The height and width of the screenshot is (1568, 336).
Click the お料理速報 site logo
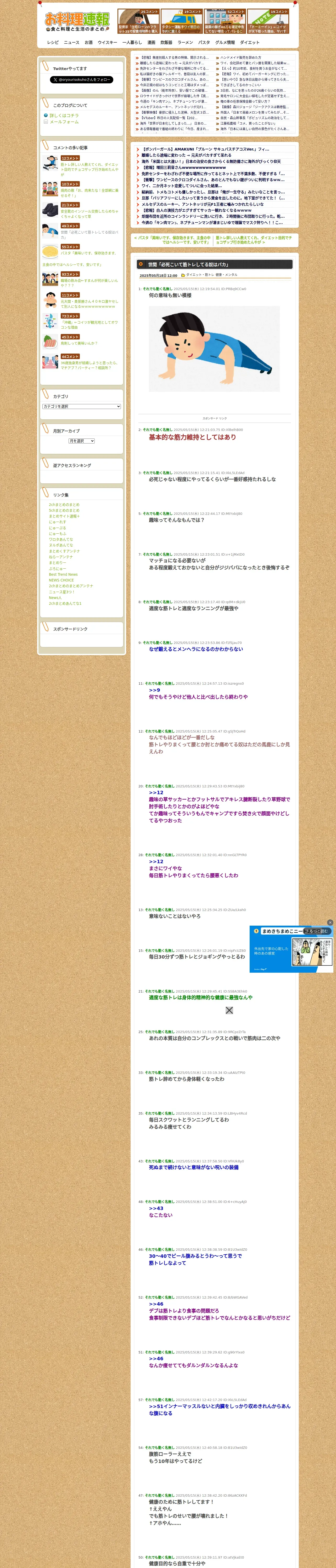coord(77,21)
